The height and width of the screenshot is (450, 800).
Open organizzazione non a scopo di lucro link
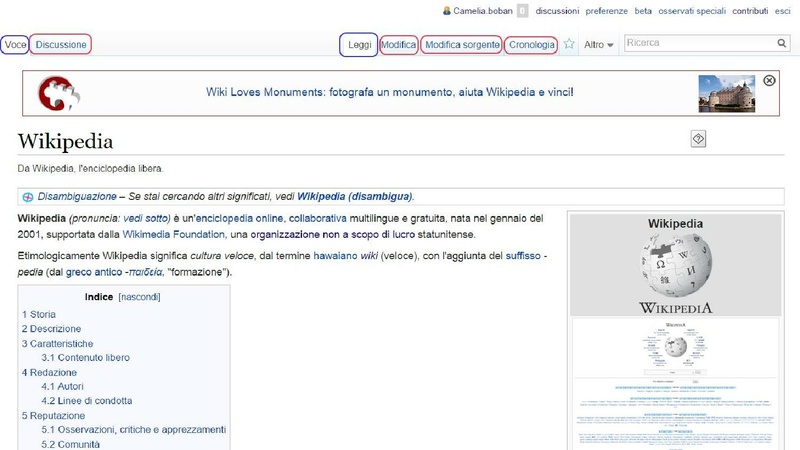333,235
